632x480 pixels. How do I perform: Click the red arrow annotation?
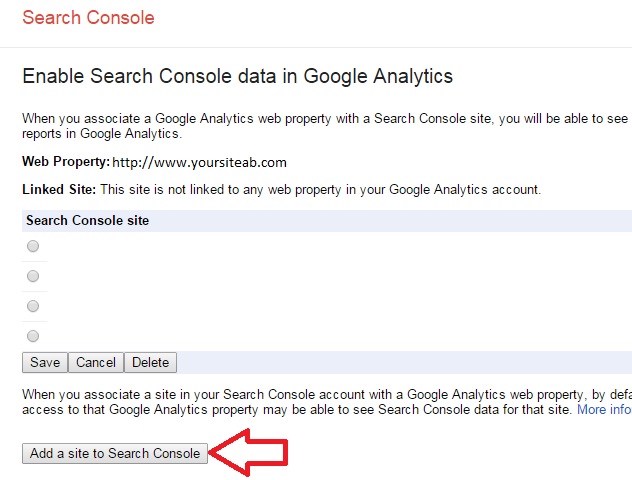tap(250, 454)
